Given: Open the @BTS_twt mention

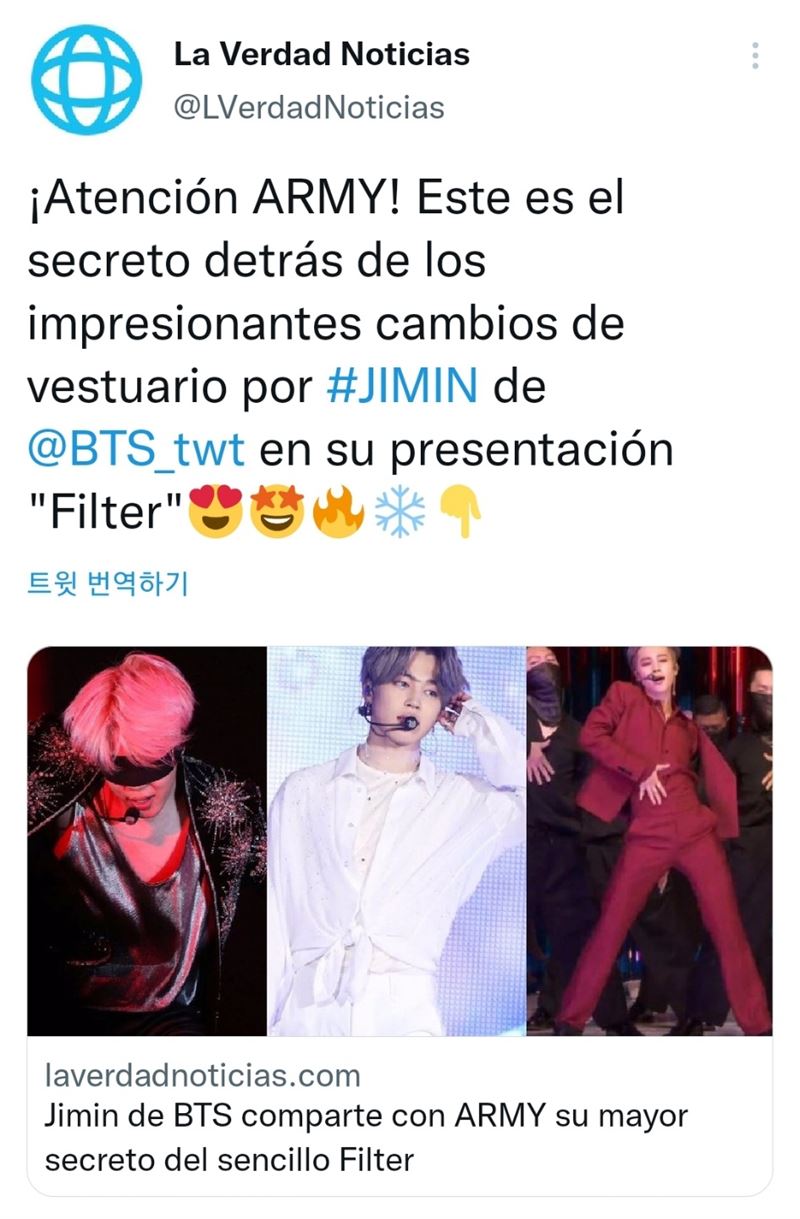Looking at the screenshot, I should [136, 449].
